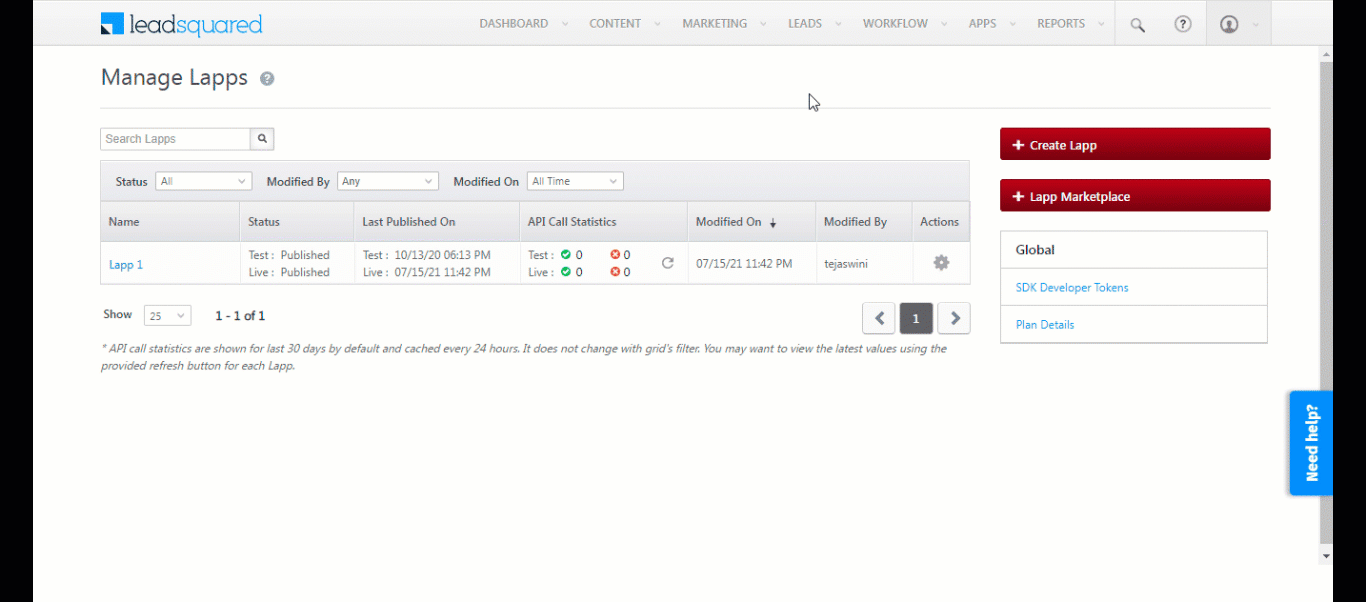The width and height of the screenshot is (1366, 602).
Task: Click the Create Lapp button
Action: coord(1134,144)
